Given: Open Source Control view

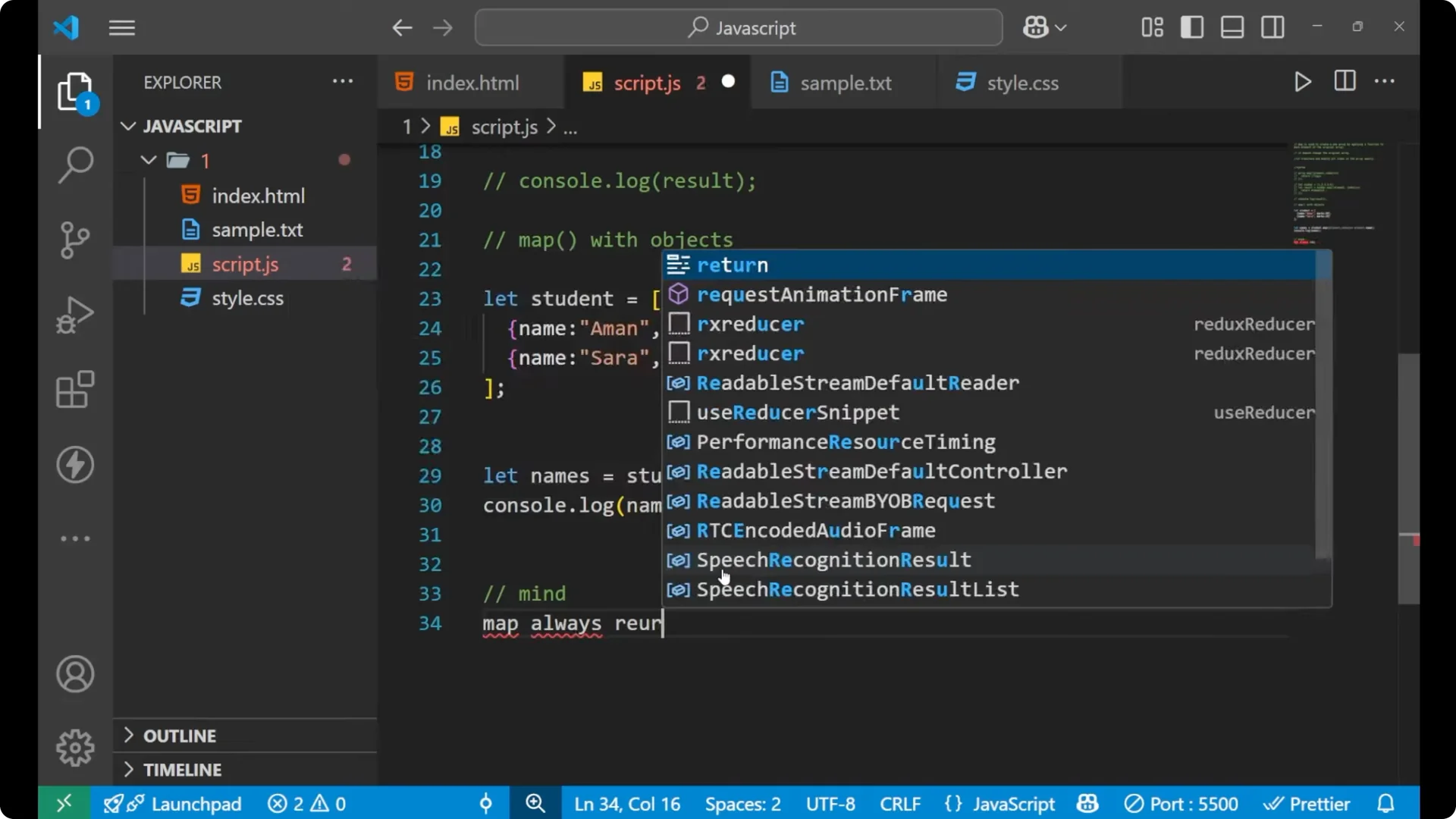Looking at the screenshot, I should (x=75, y=240).
